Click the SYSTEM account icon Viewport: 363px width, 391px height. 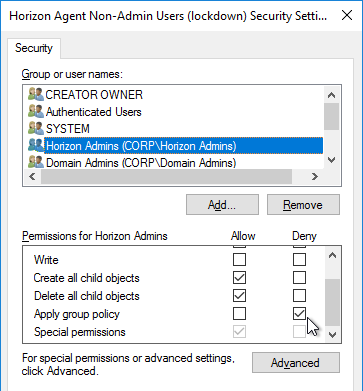tap(36, 129)
